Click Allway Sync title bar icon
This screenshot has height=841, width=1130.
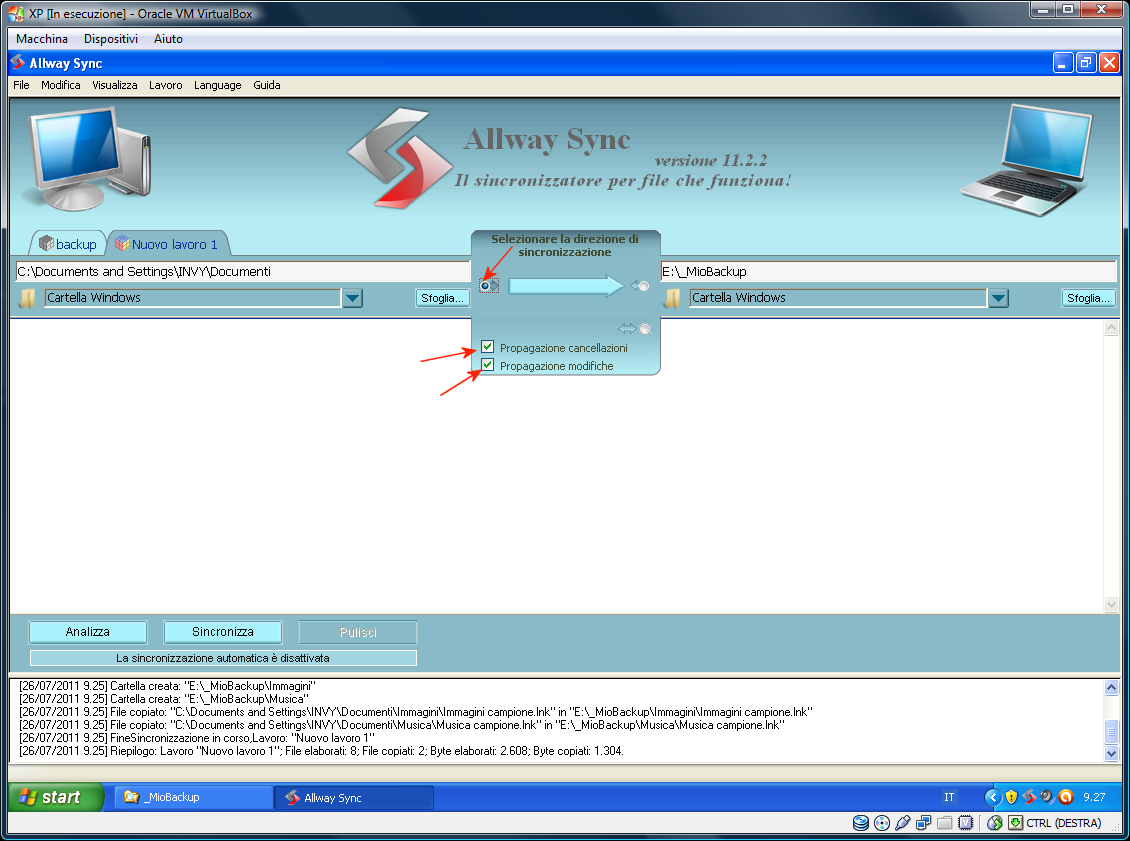click(x=18, y=63)
